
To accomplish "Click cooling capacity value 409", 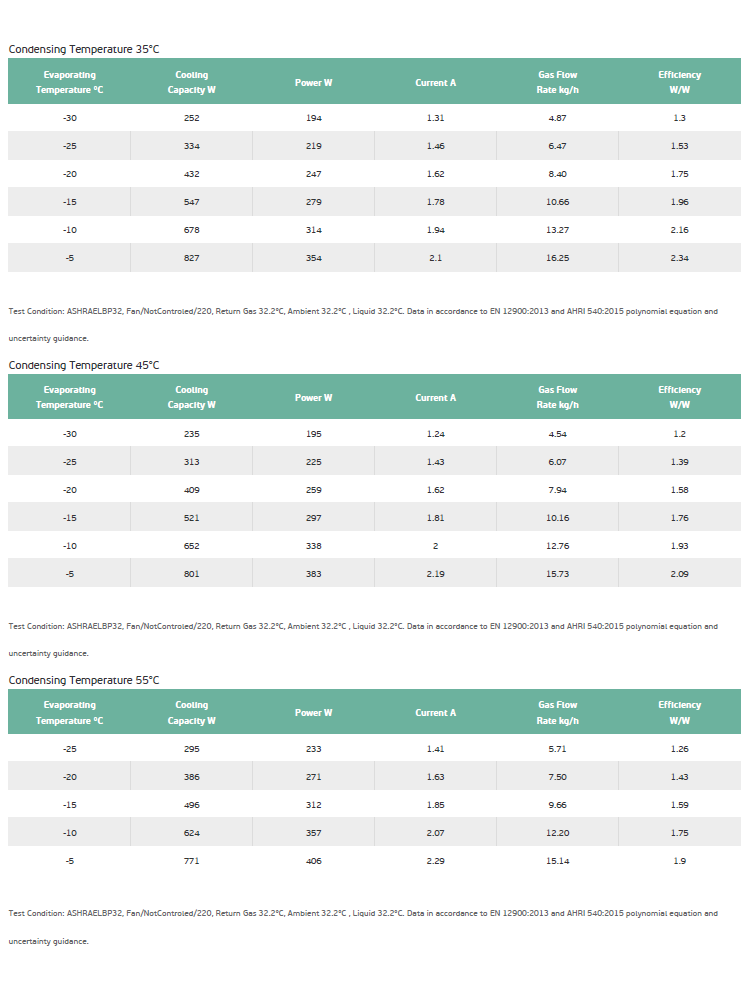I will (x=191, y=490).
